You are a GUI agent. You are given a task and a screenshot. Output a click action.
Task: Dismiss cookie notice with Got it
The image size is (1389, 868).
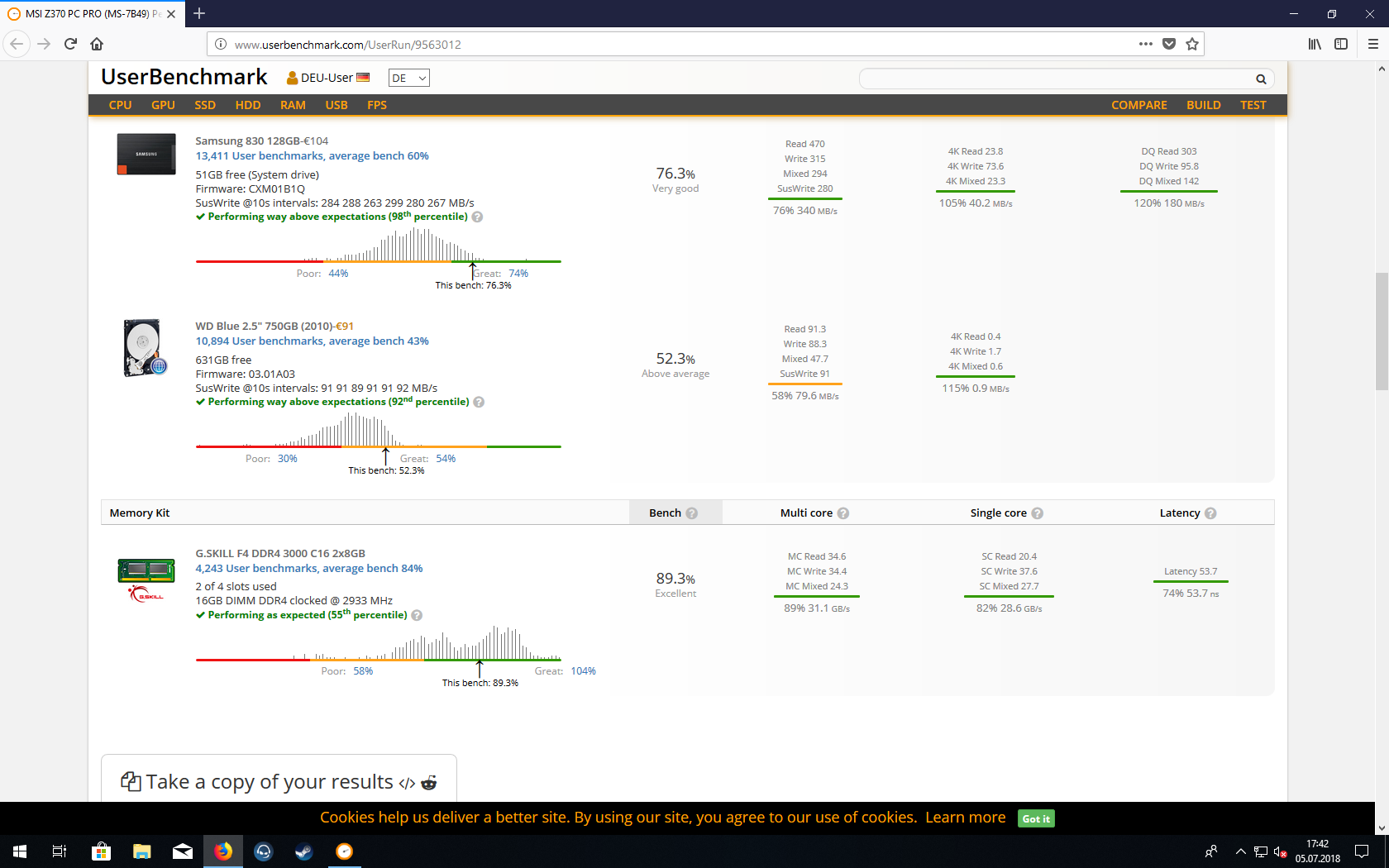[1036, 818]
